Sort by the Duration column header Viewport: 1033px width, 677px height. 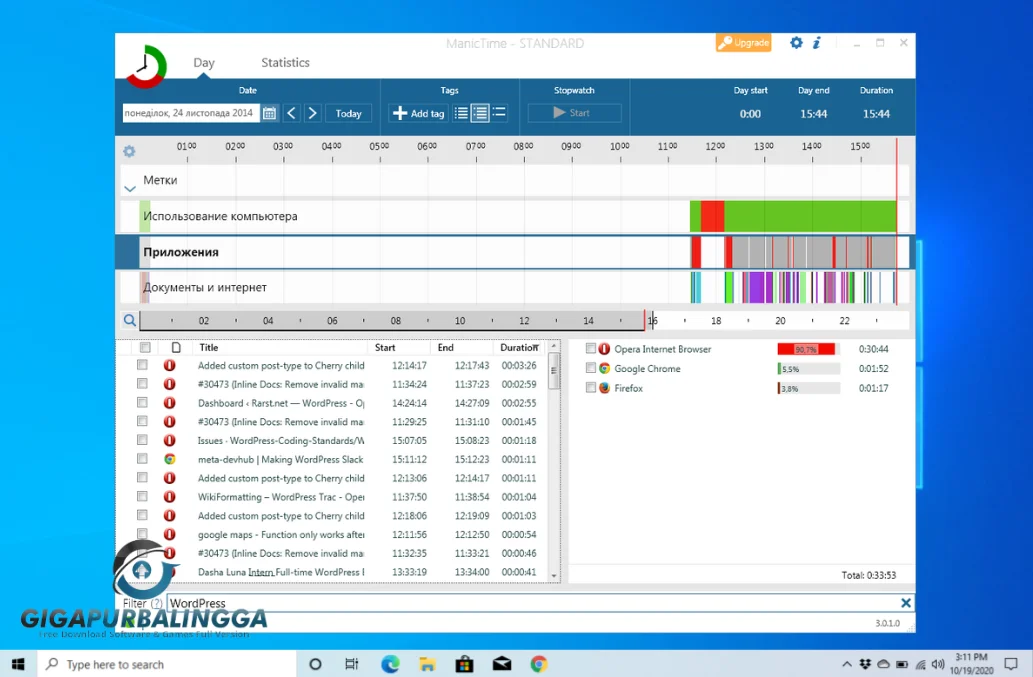(x=518, y=348)
